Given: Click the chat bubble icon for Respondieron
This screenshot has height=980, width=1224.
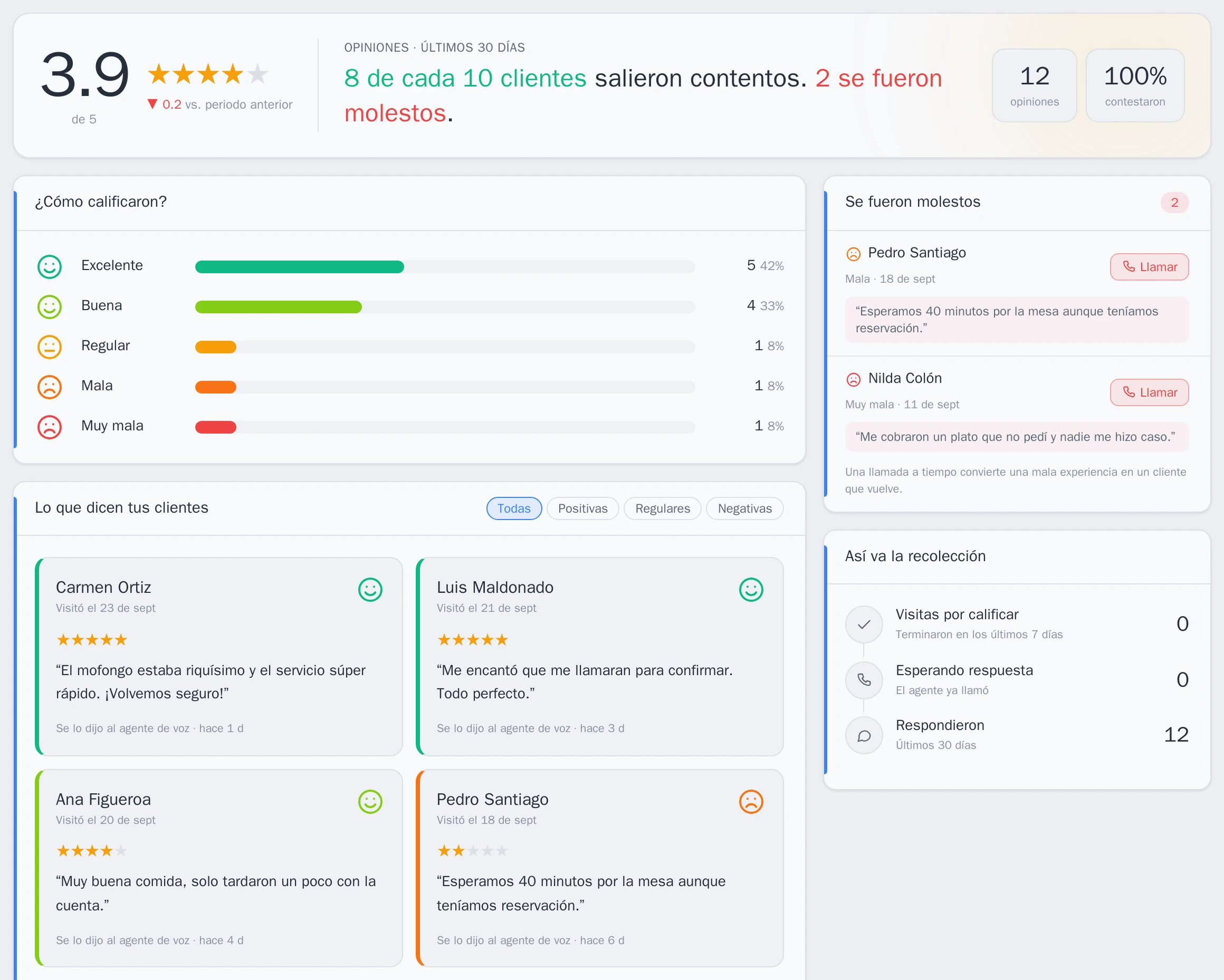Looking at the screenshot, I should pos(864,735).
